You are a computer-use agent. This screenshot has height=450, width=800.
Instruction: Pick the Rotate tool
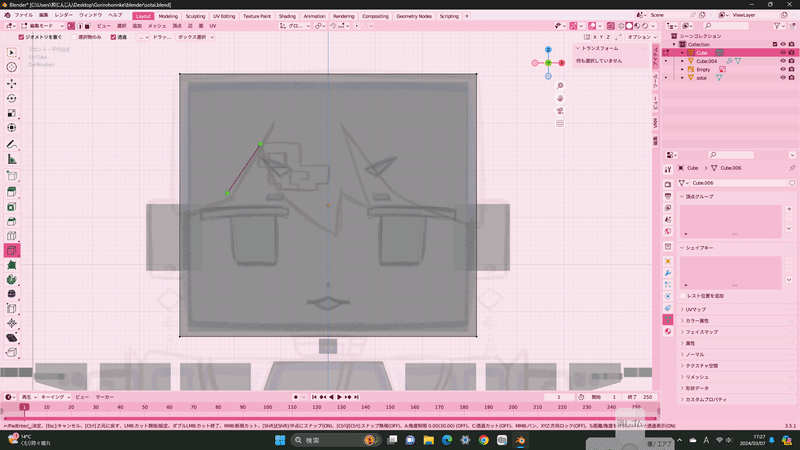coord(12,98)
